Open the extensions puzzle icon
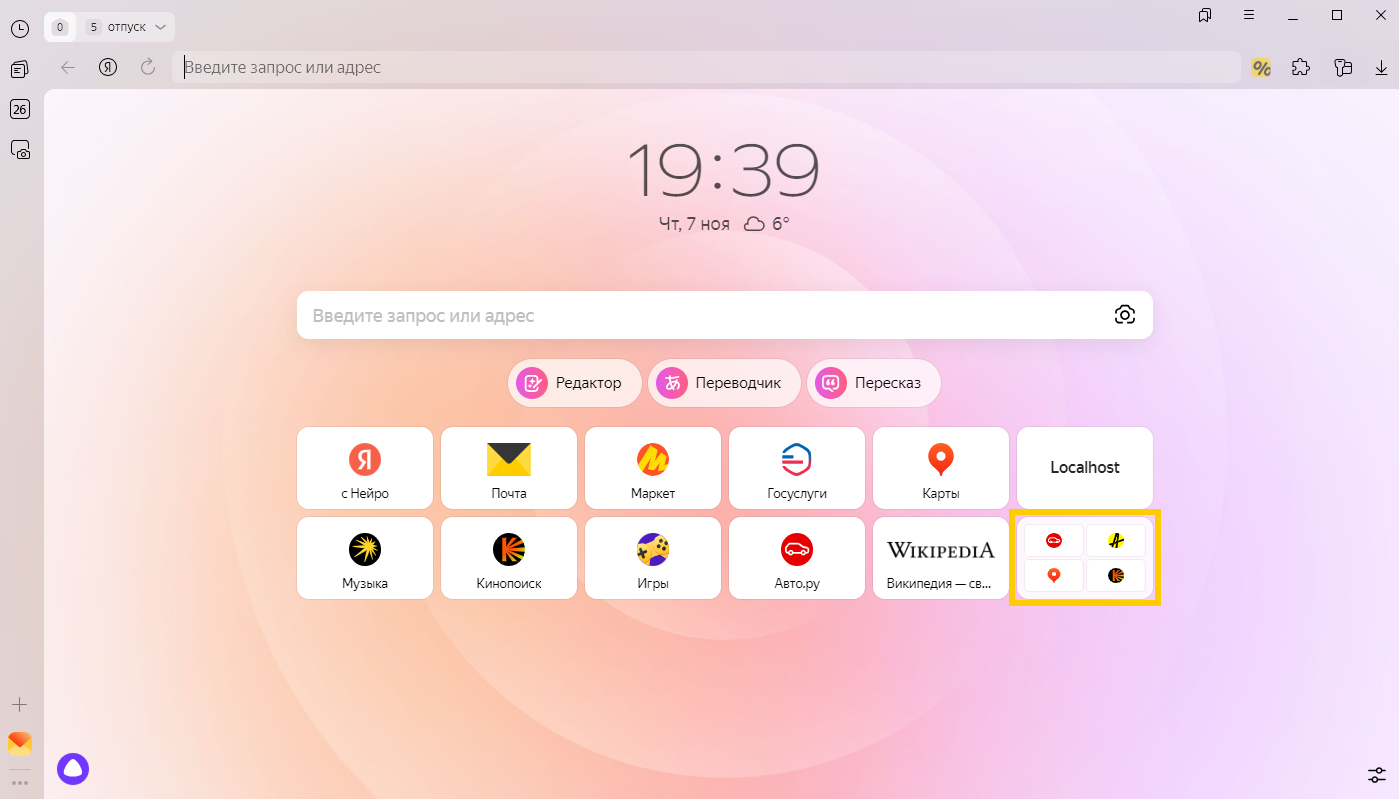 pos(1301,68)
